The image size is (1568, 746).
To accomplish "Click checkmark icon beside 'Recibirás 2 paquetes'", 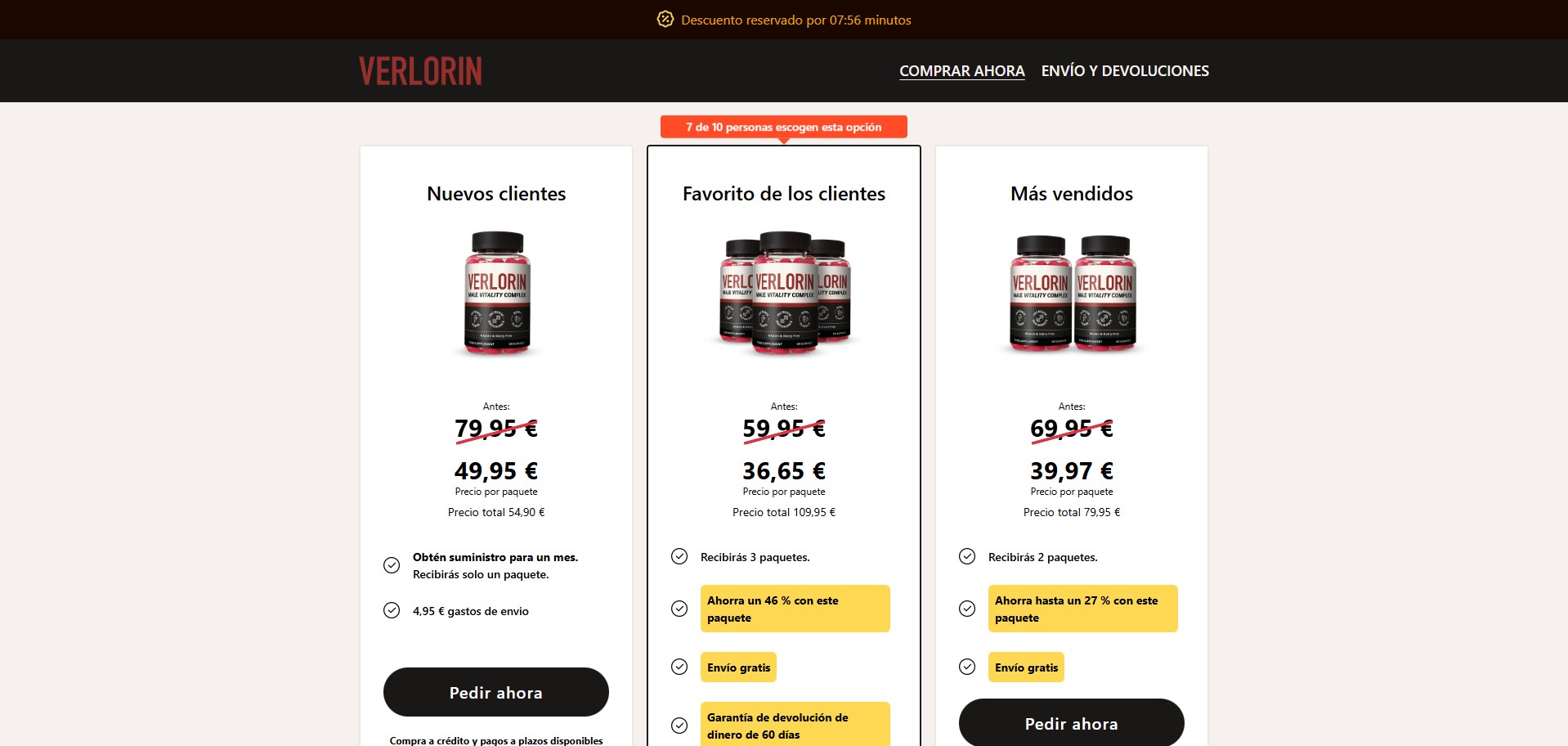I will click(x=967, y=556).
